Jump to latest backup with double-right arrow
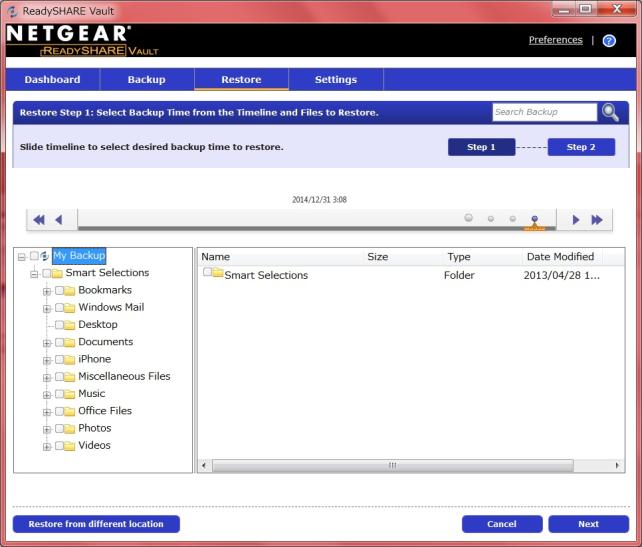This screenshot has width=642, height=547. pyautogui.click(x=597, y=220)
